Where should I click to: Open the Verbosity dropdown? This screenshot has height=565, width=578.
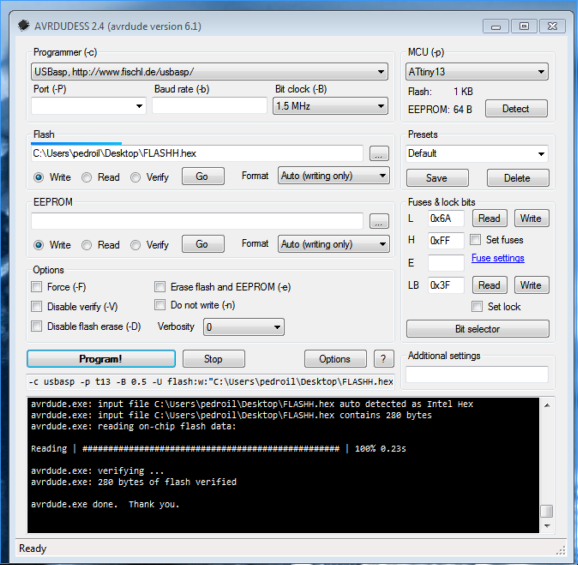point(243,327)
